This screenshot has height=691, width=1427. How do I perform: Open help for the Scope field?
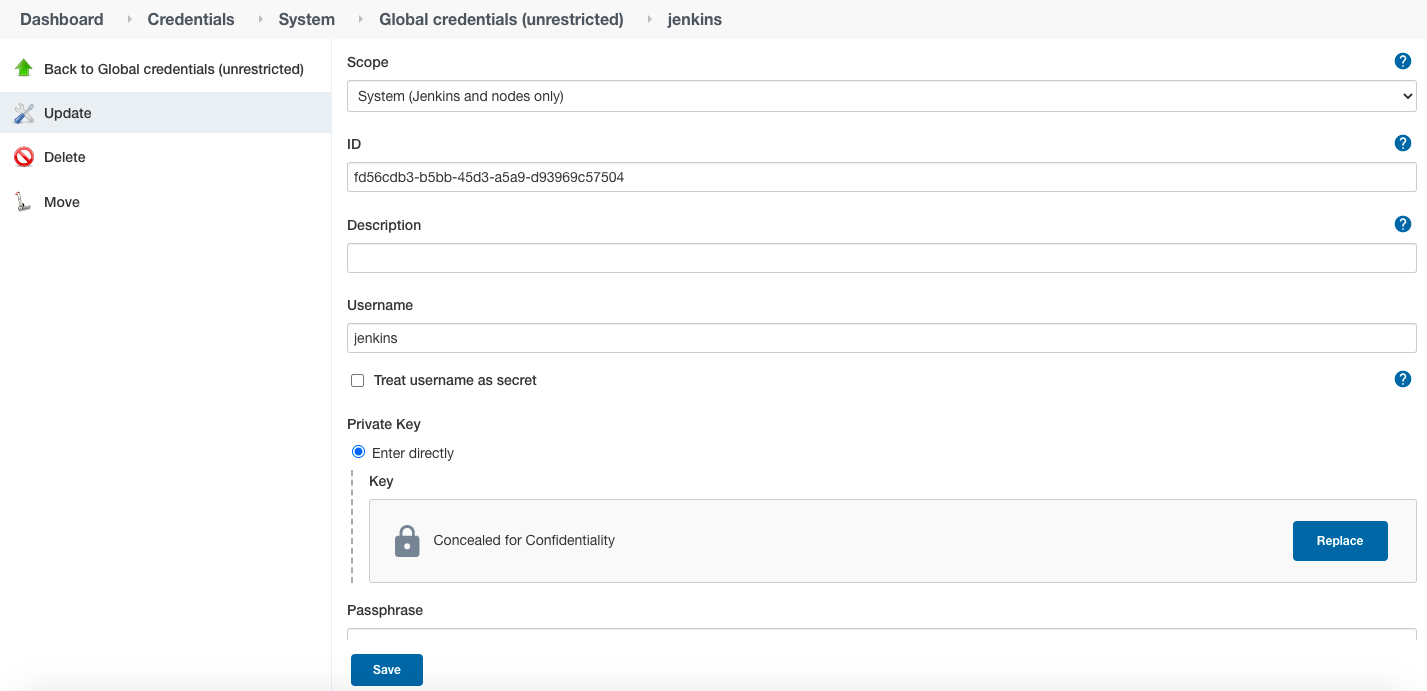[x=1402, y=62]
